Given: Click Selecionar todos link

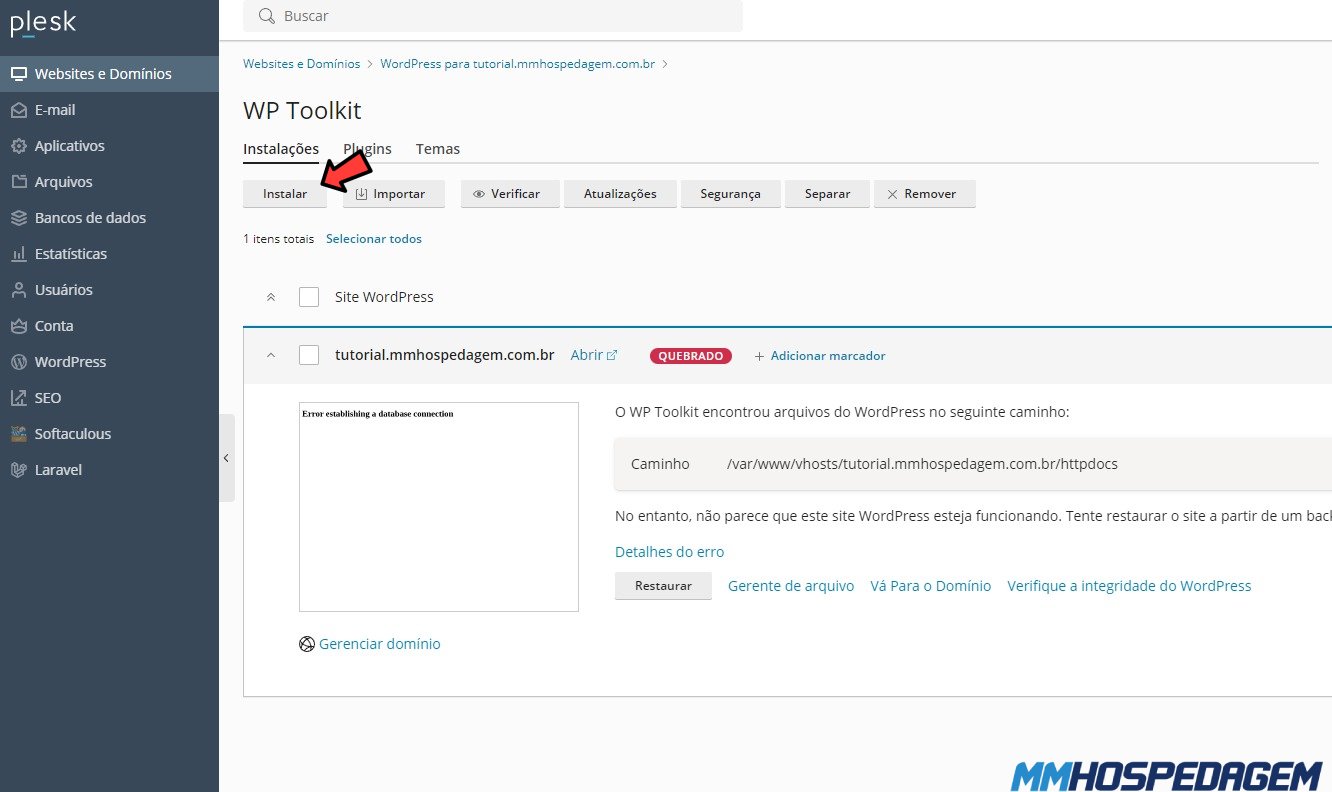Looking at the screenshot, I should 374,239.
